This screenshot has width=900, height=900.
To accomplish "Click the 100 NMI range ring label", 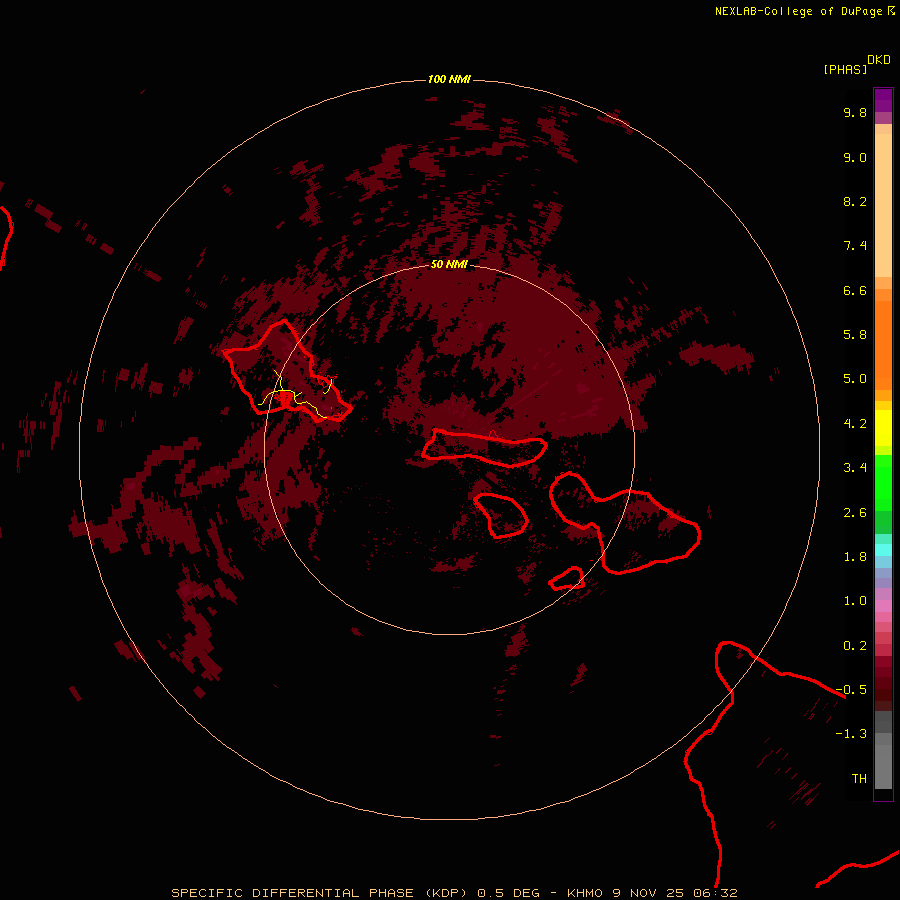I will (x=449, y=79).
